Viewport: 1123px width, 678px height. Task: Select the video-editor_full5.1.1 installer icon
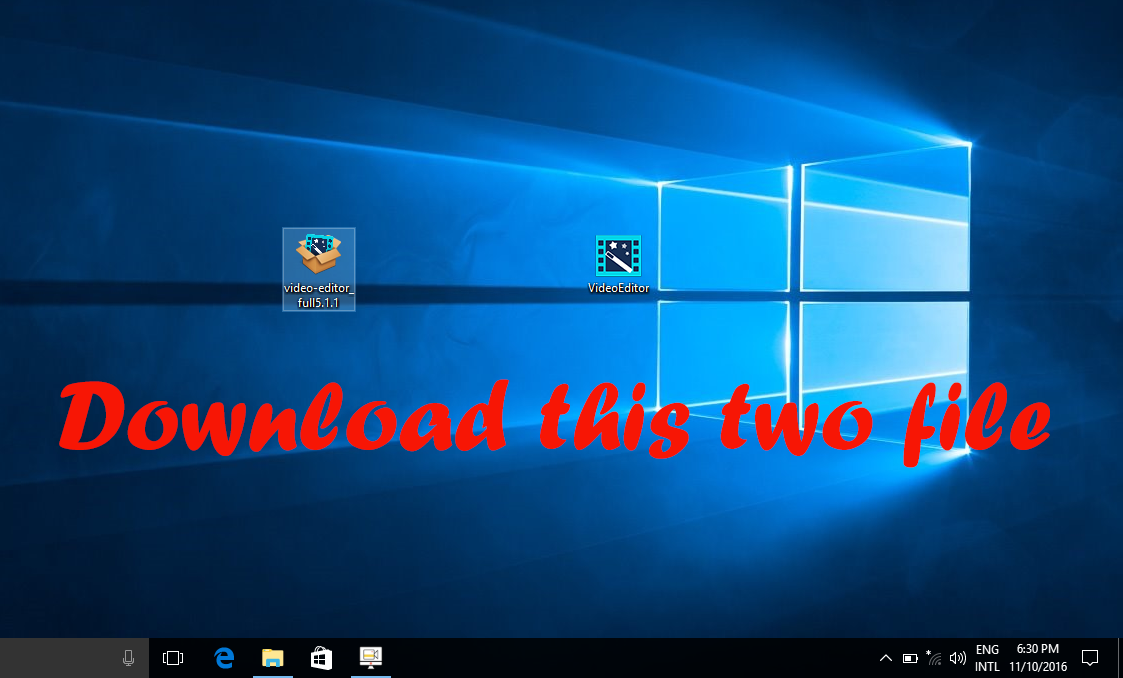pyautogui.click(x=319, y=269)
